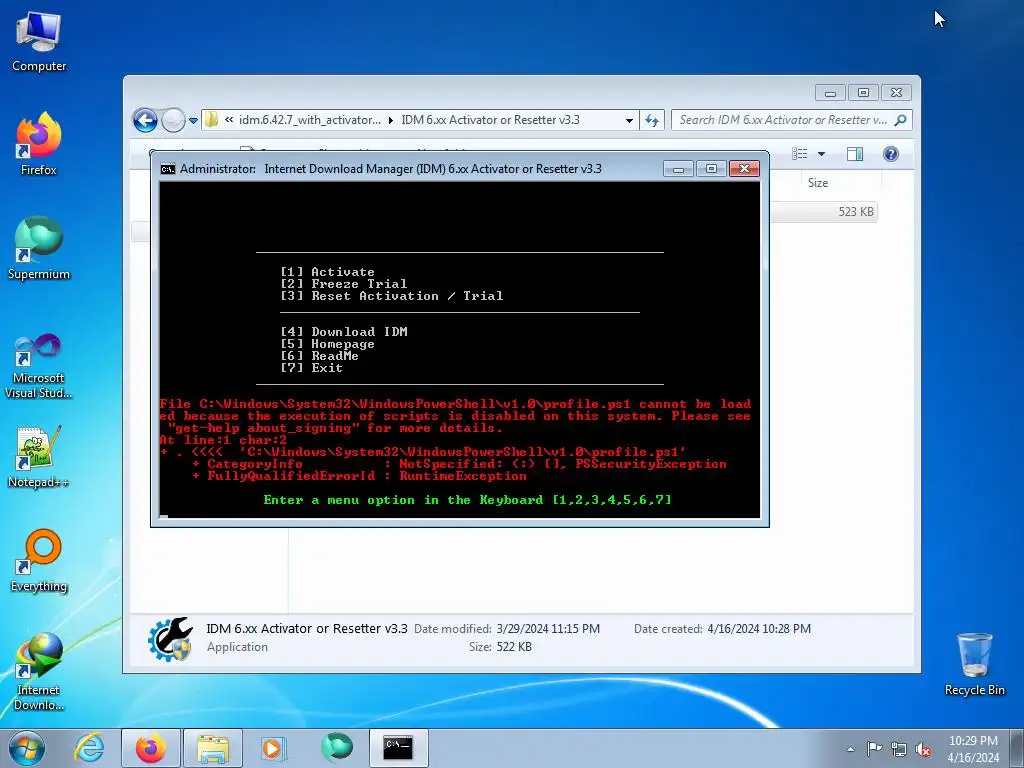Open Everything search desktop shortcut

click(39, 560)
